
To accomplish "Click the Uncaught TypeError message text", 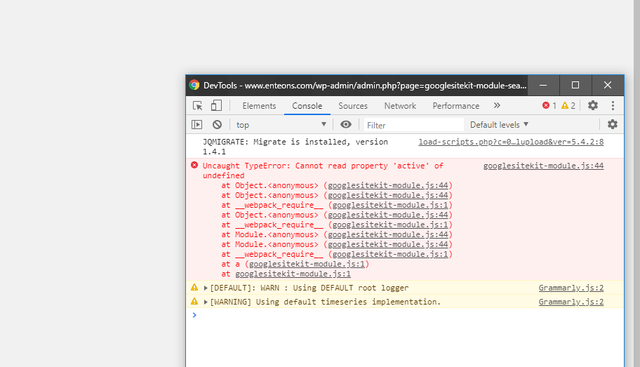I will click(323, 170).
